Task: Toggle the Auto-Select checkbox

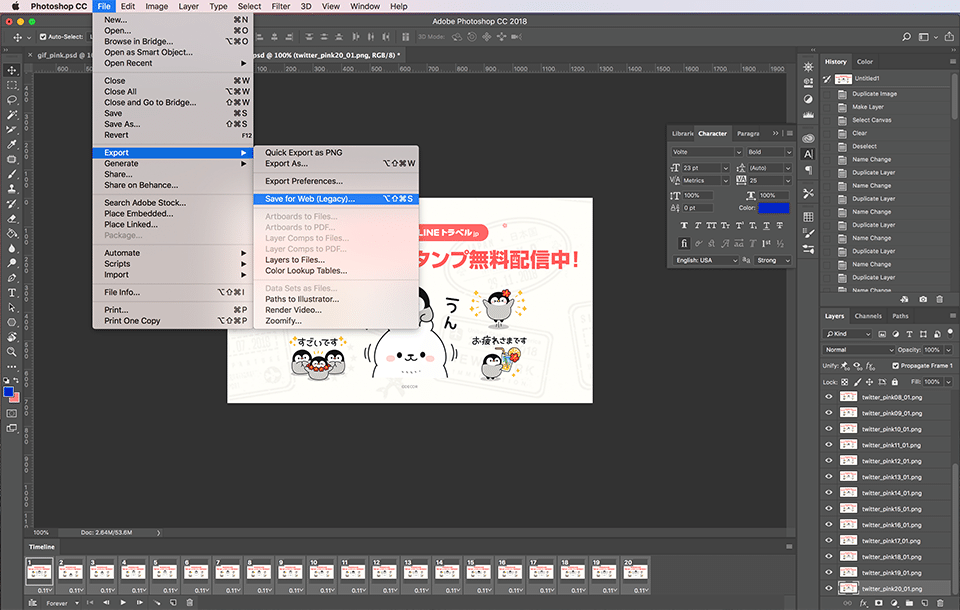Action: point(43,37)
